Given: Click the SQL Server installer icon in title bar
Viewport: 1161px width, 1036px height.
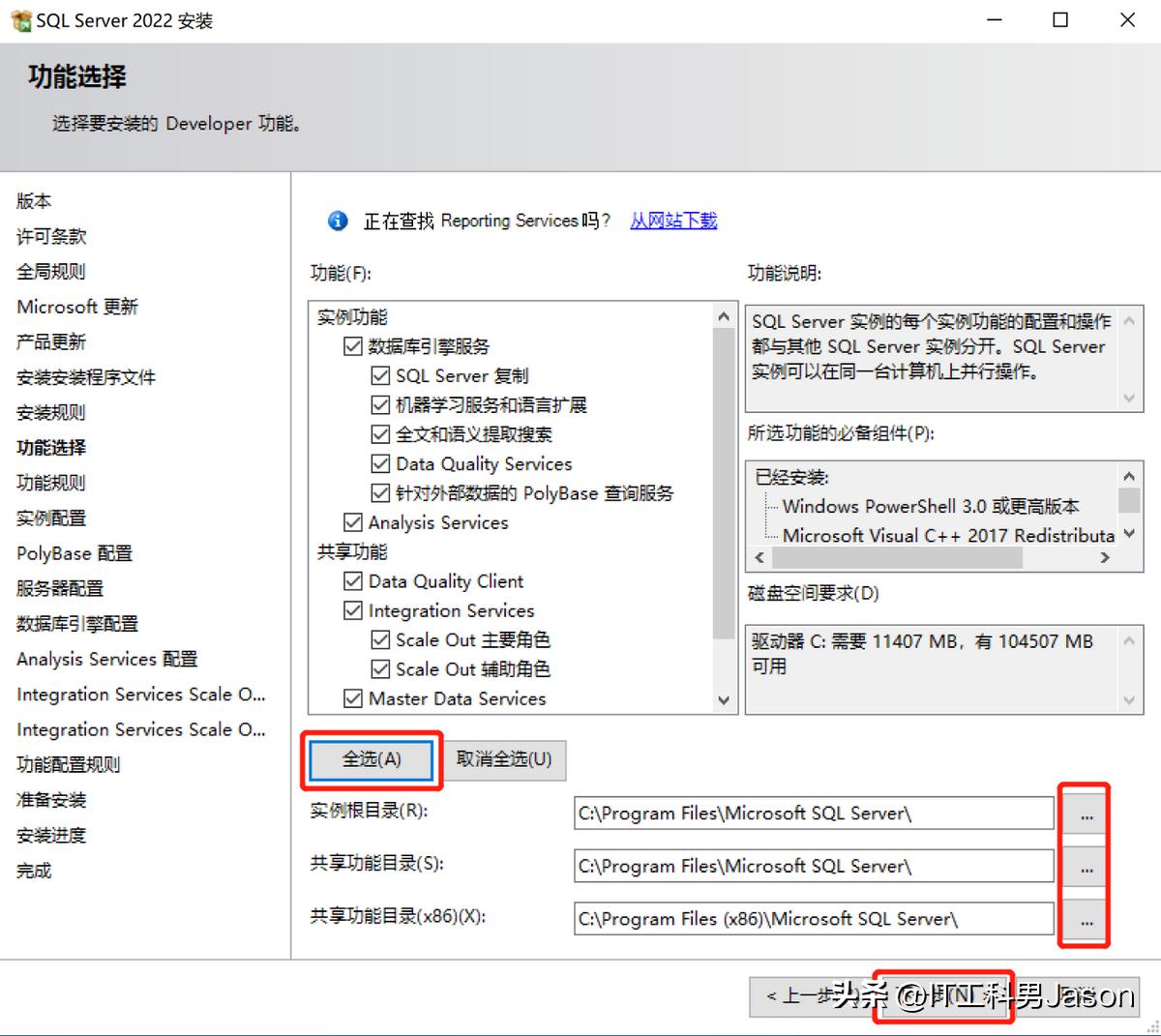Looking at the screenshot, I should 20,19.
